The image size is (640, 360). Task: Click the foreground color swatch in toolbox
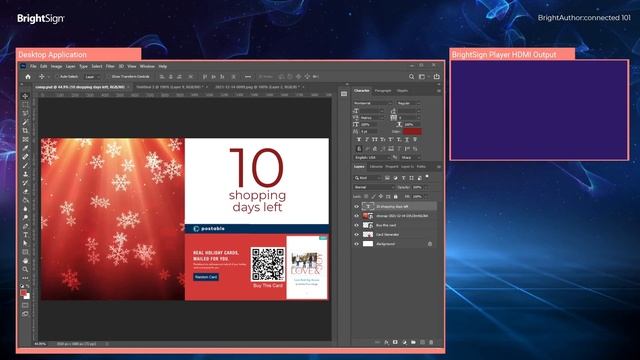click(24, 293)
